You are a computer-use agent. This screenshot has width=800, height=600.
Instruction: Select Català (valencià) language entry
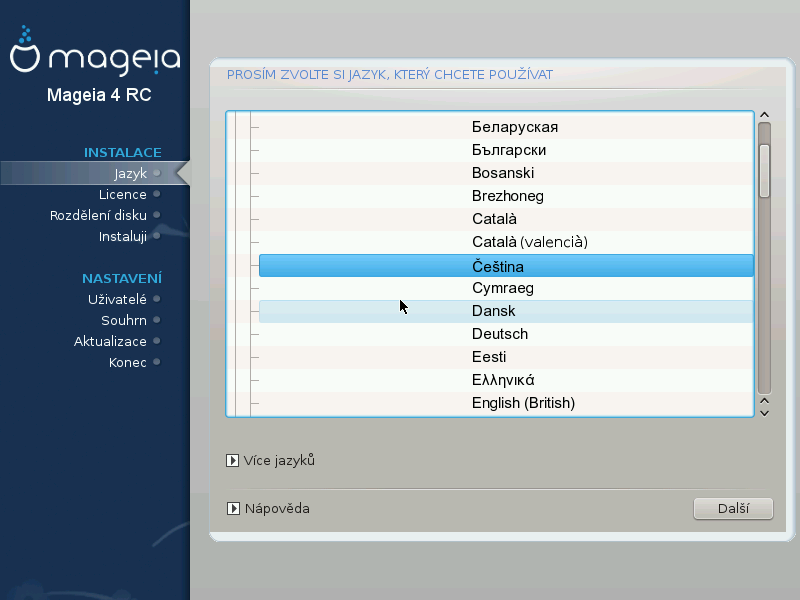529,242
